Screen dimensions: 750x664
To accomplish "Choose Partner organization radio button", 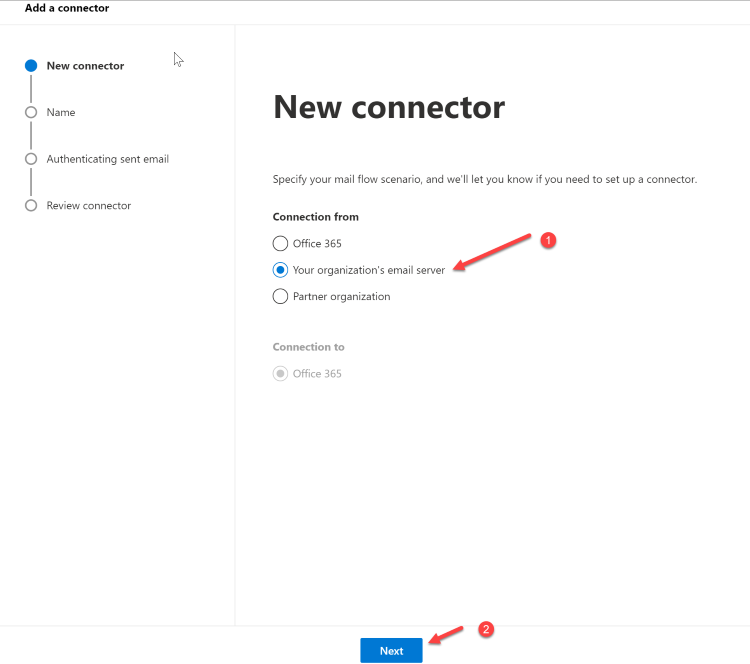I will 280,296.
